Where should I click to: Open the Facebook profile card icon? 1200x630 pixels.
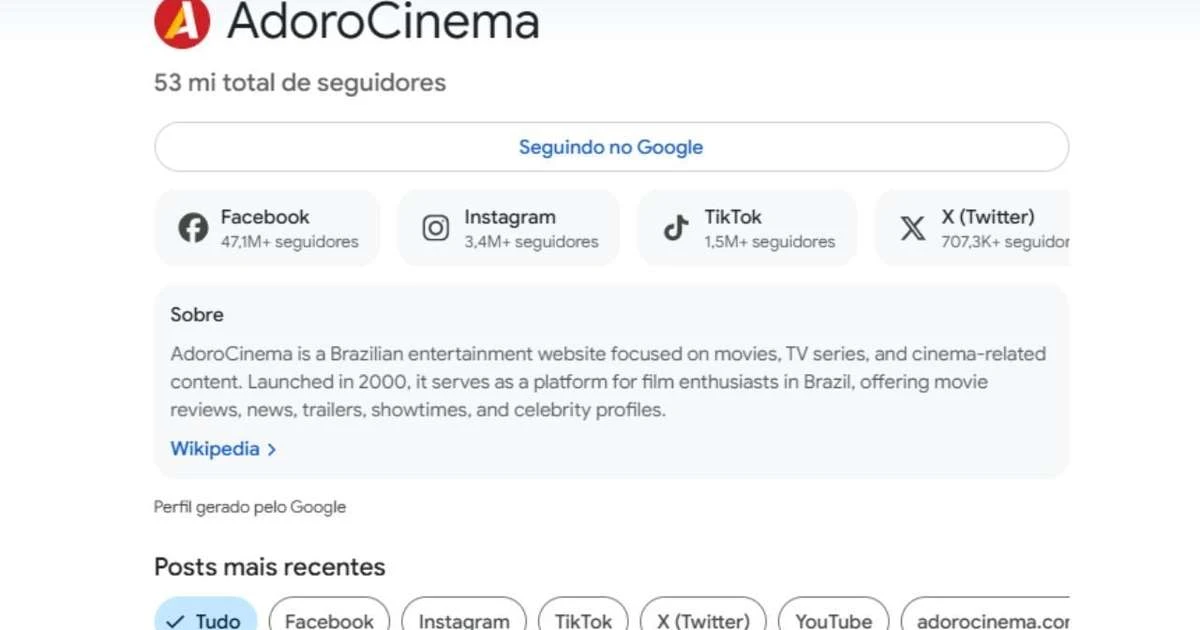click(x=193, y=228)
